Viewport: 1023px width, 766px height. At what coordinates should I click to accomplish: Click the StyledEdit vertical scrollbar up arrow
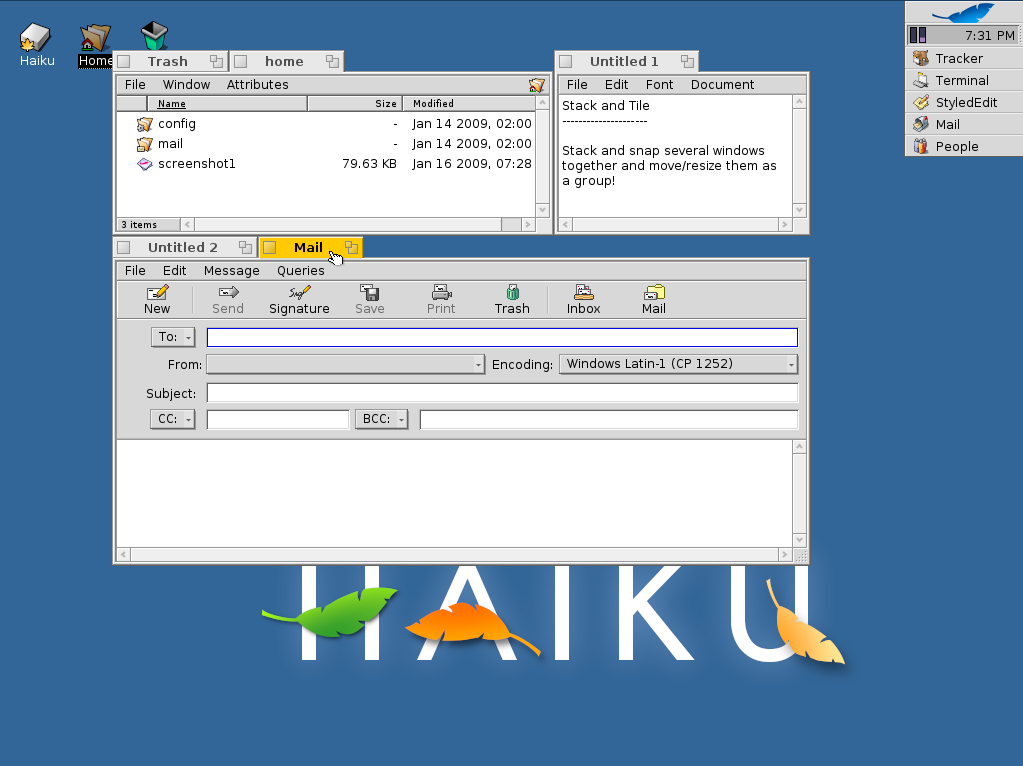point(800,102)
